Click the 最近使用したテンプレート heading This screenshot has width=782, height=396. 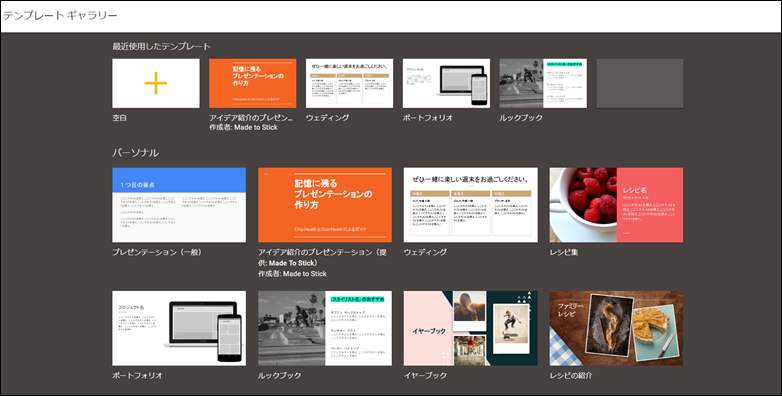coord(162,46)
